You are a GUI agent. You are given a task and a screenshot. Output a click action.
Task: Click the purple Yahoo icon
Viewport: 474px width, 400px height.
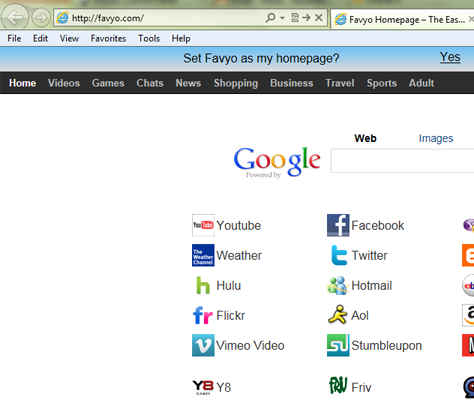(x=468, y=225)
